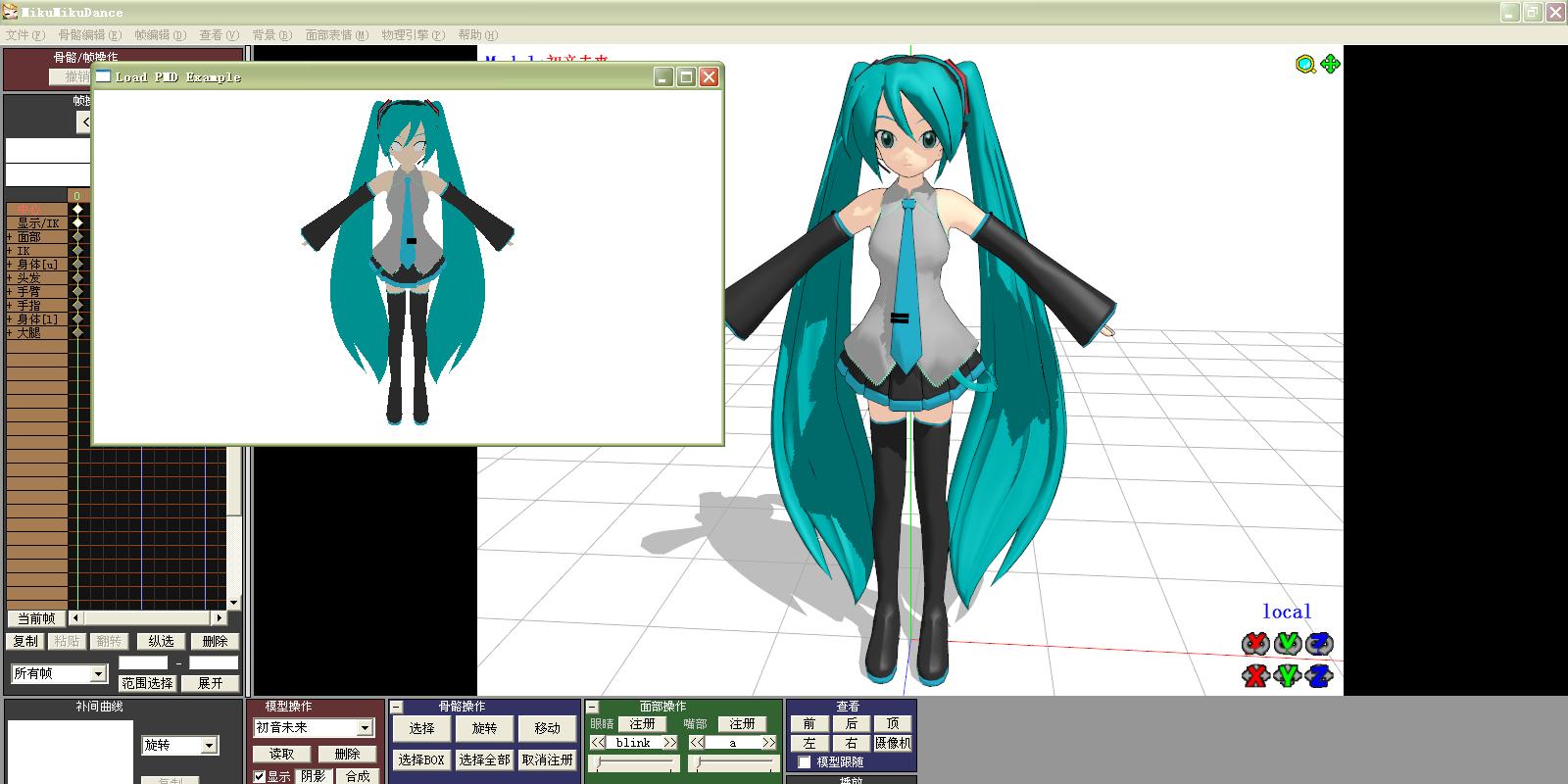Expand the 手指 bone group
This screenshot has width=1568, height=784.
click(x=10, y=306)
